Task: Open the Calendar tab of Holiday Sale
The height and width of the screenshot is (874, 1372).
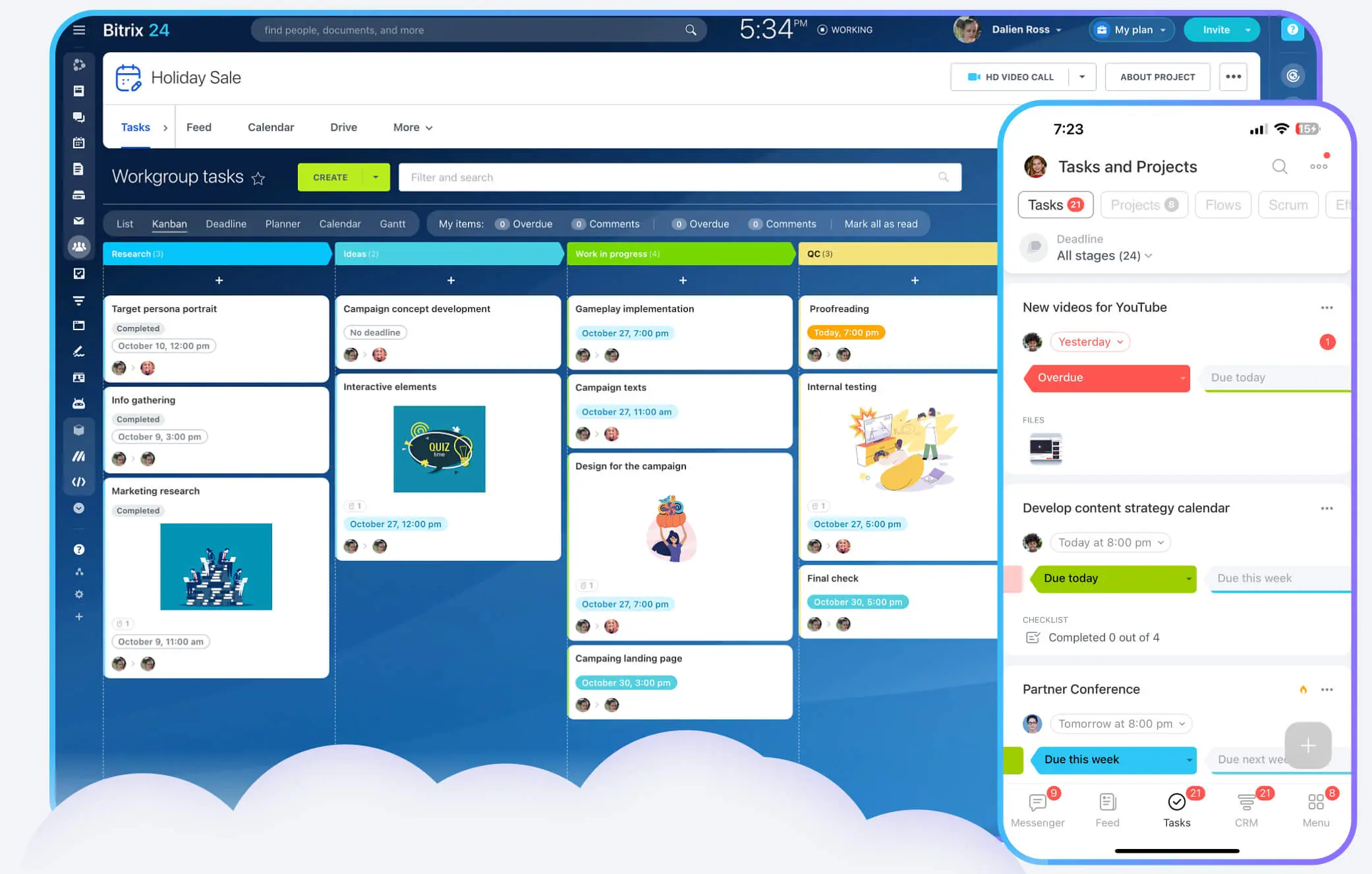Action: (x=270, y=127)
